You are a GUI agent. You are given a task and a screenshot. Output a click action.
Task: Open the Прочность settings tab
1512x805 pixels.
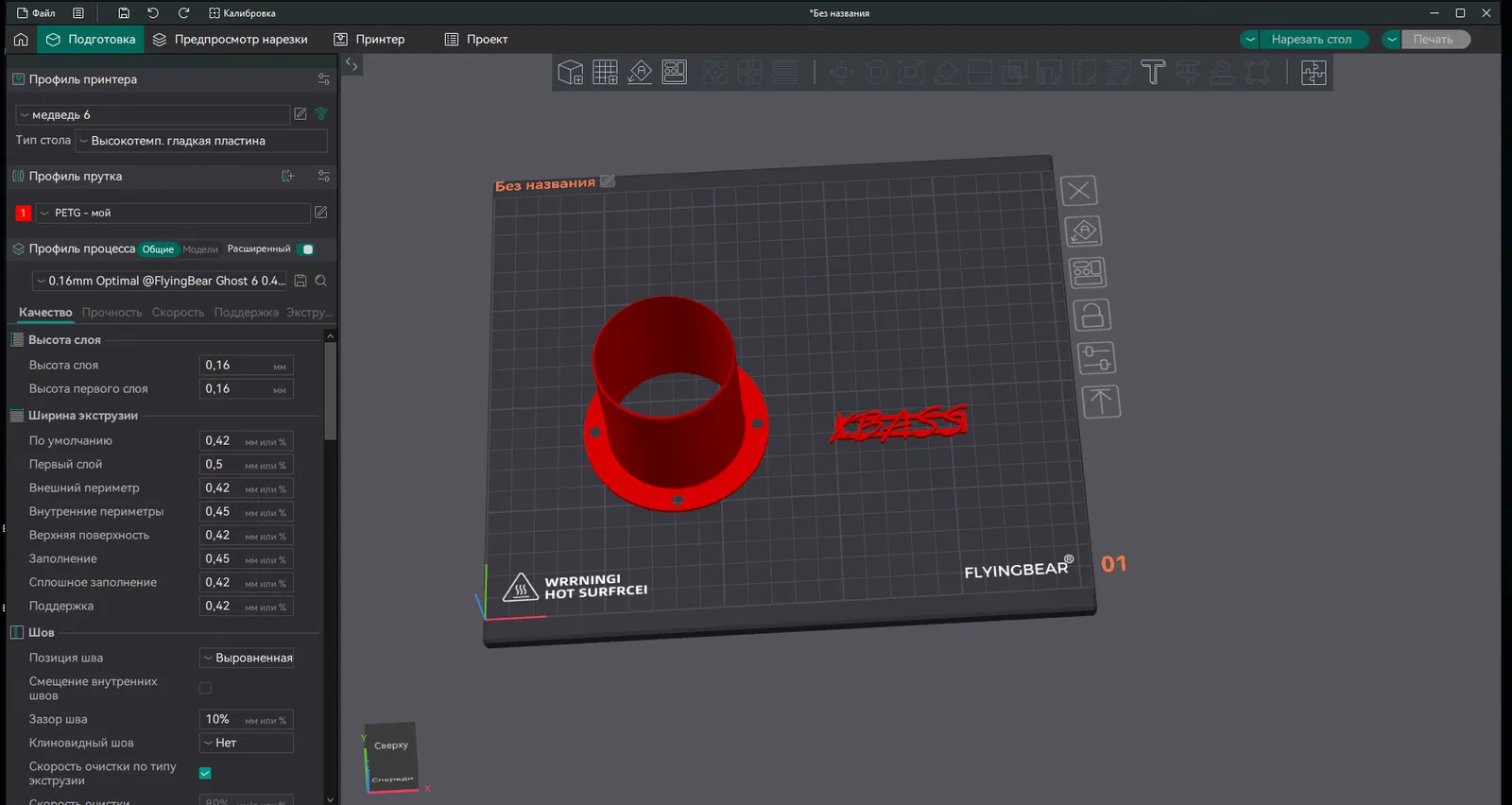pos(112,313)
